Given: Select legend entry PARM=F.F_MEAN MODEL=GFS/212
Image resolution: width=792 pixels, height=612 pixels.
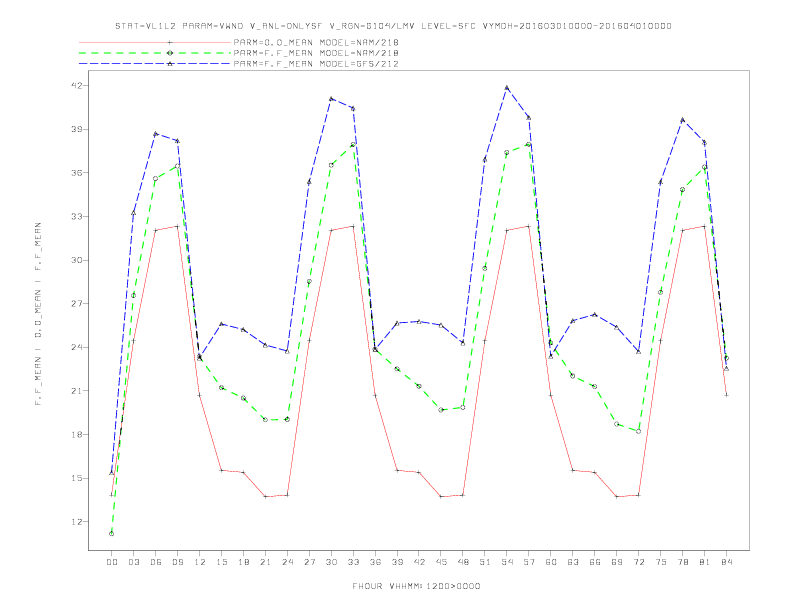Looking at the screenshot, I should pyautogui.click(x=316, y=64).
